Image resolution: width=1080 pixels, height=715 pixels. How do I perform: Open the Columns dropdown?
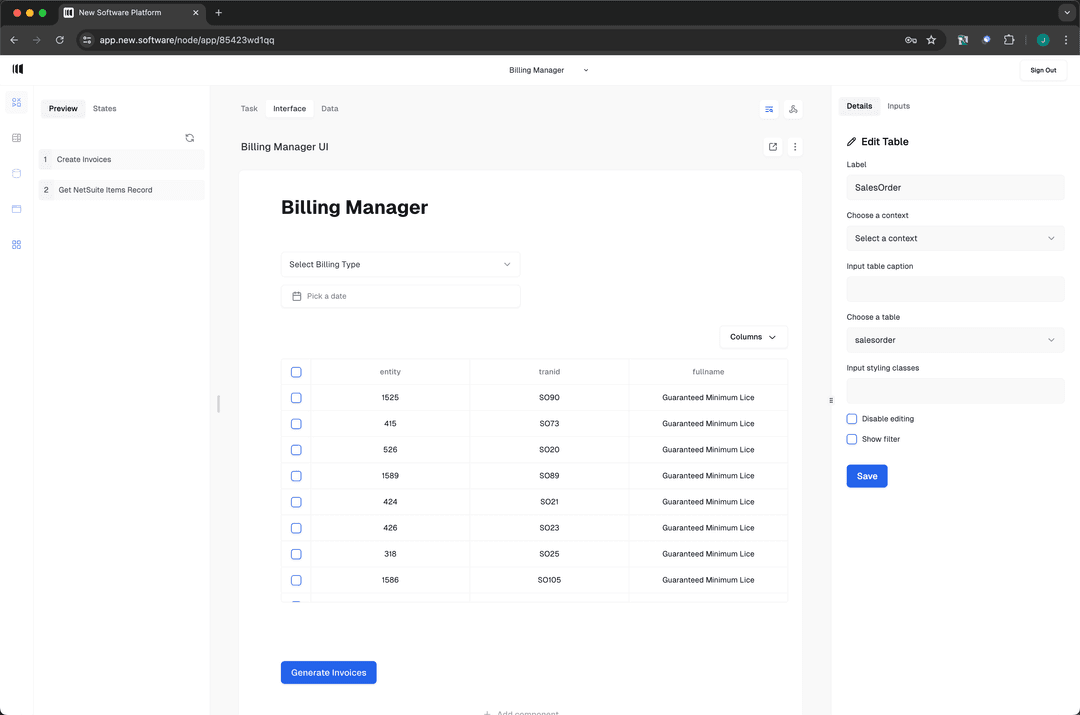tap(754, 337)
